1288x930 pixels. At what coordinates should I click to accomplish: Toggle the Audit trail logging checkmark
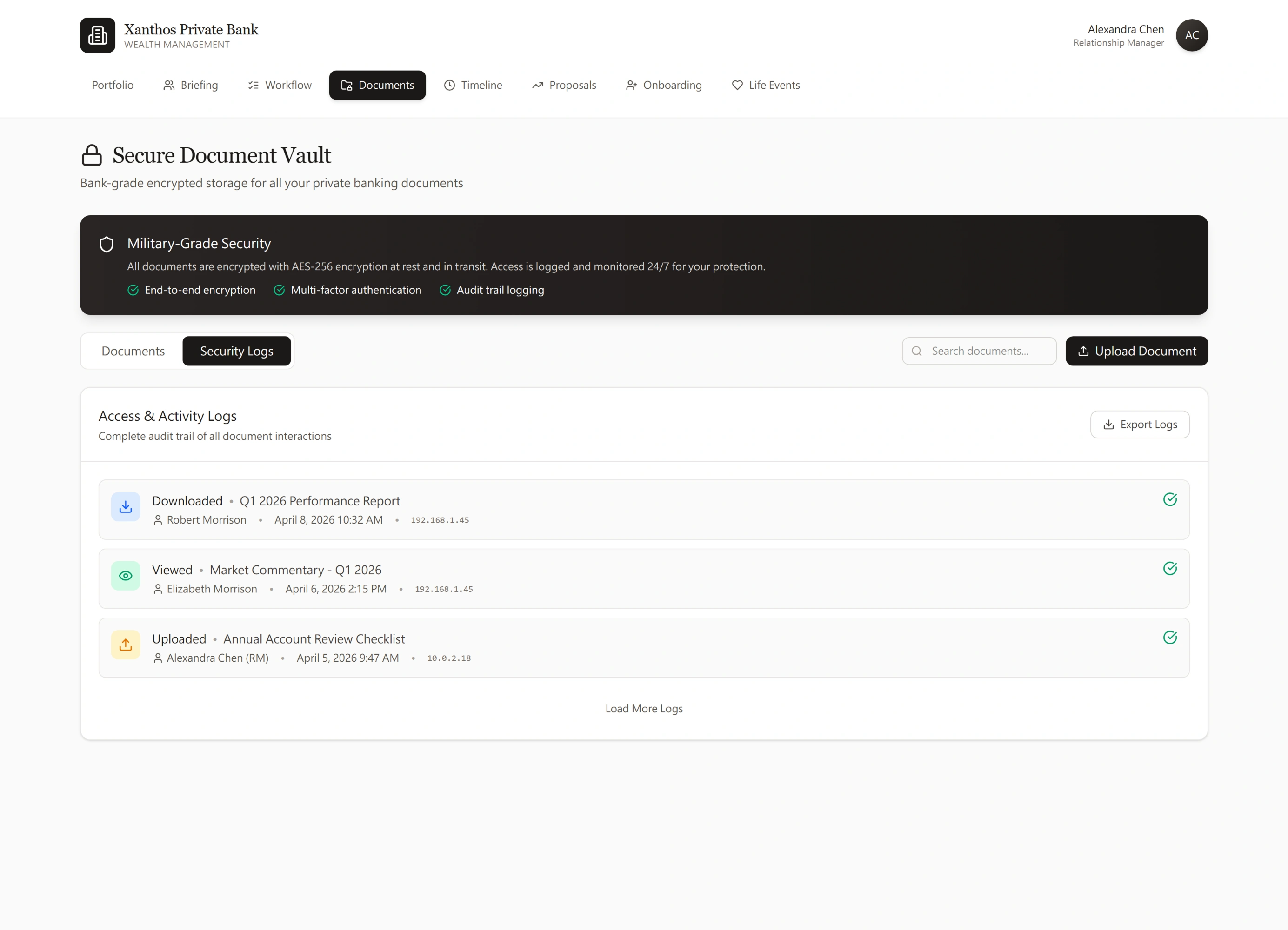pyautogui.click(x=445, y=290)
